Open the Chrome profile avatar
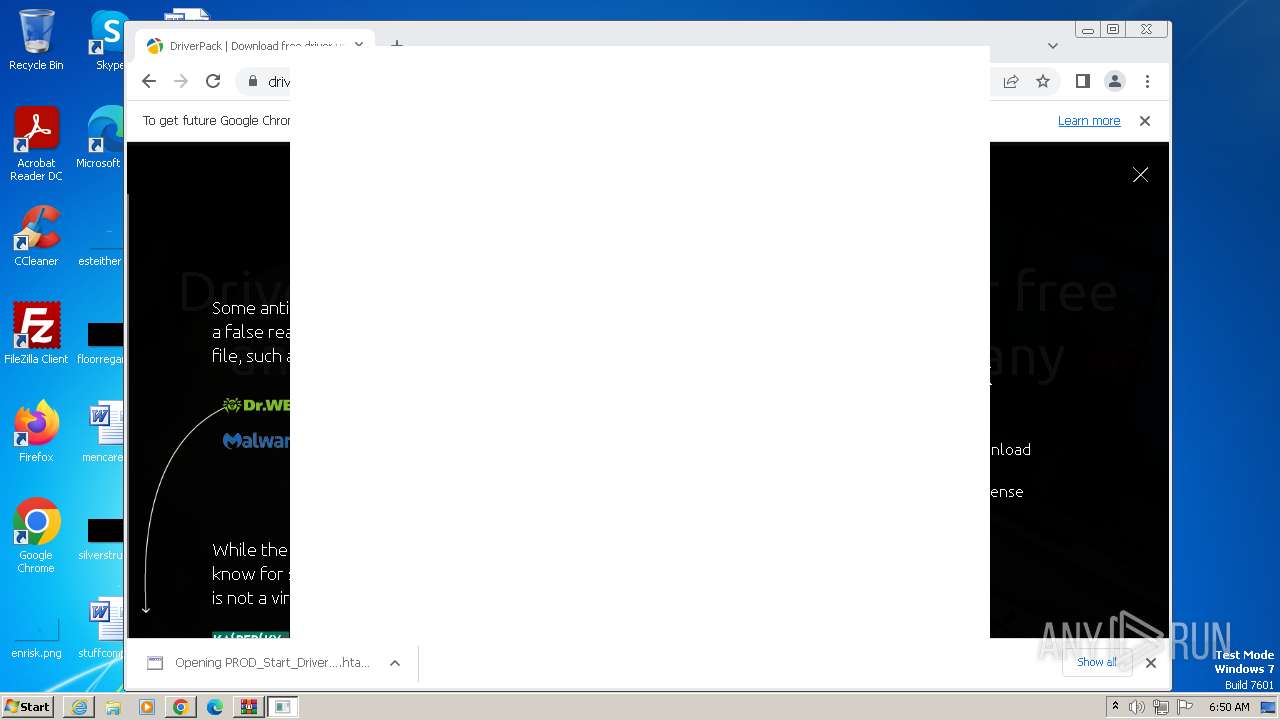 (1115, 82)
